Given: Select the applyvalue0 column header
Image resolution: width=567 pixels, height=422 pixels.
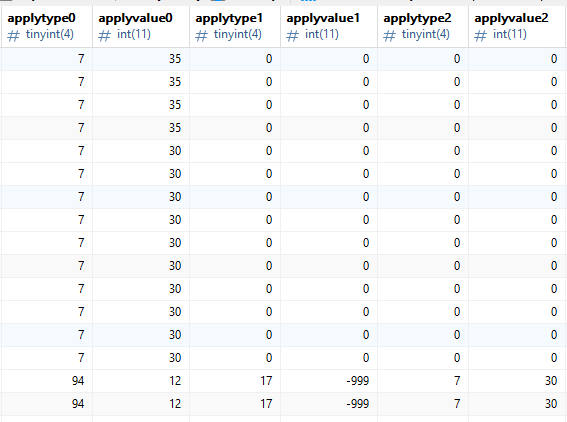Looking at the screenshot, I should pyautogui.click(x=141, y=26).
